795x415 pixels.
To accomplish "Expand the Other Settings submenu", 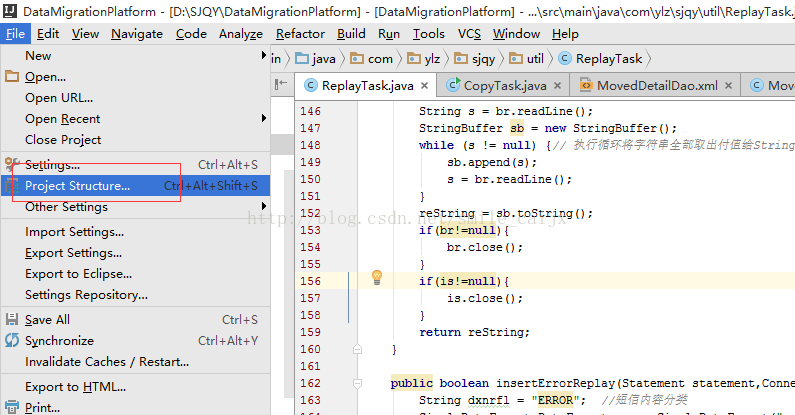I will point(135,207).
